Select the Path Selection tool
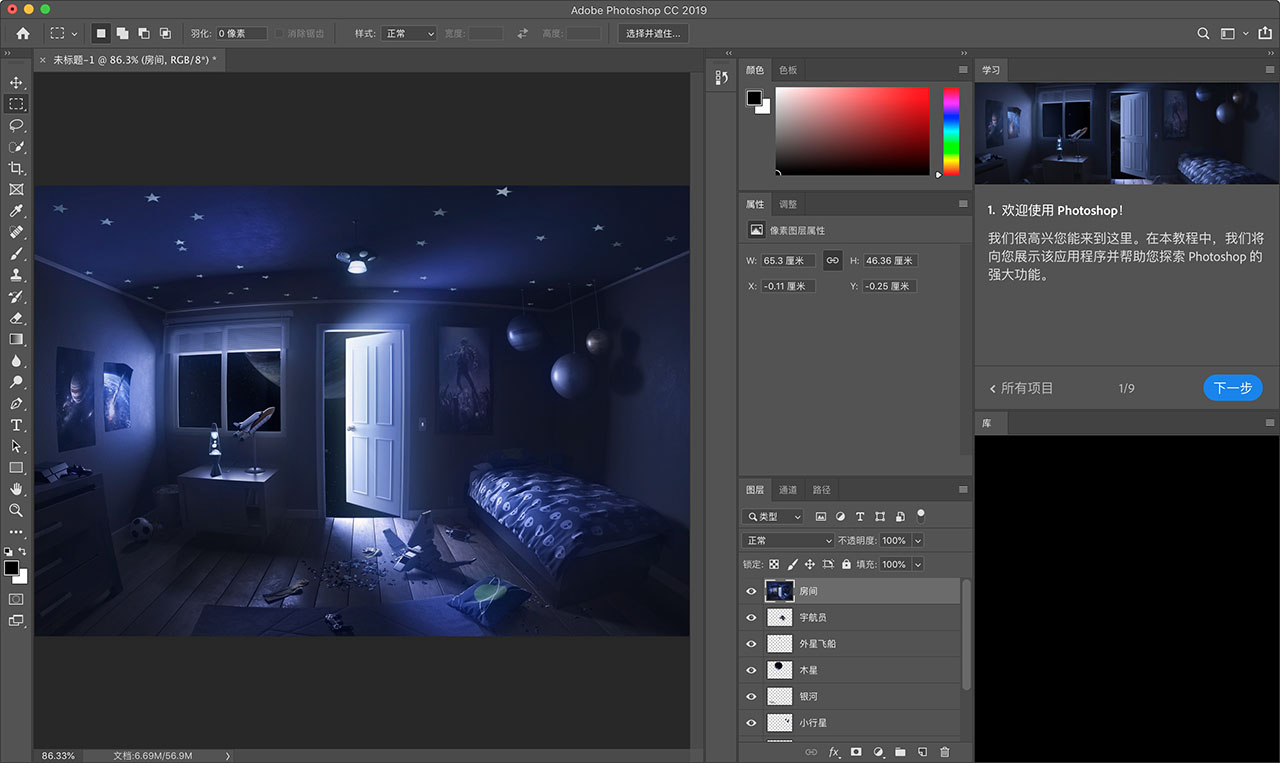The image size is (1280, 763). click(x=16, y=446)
